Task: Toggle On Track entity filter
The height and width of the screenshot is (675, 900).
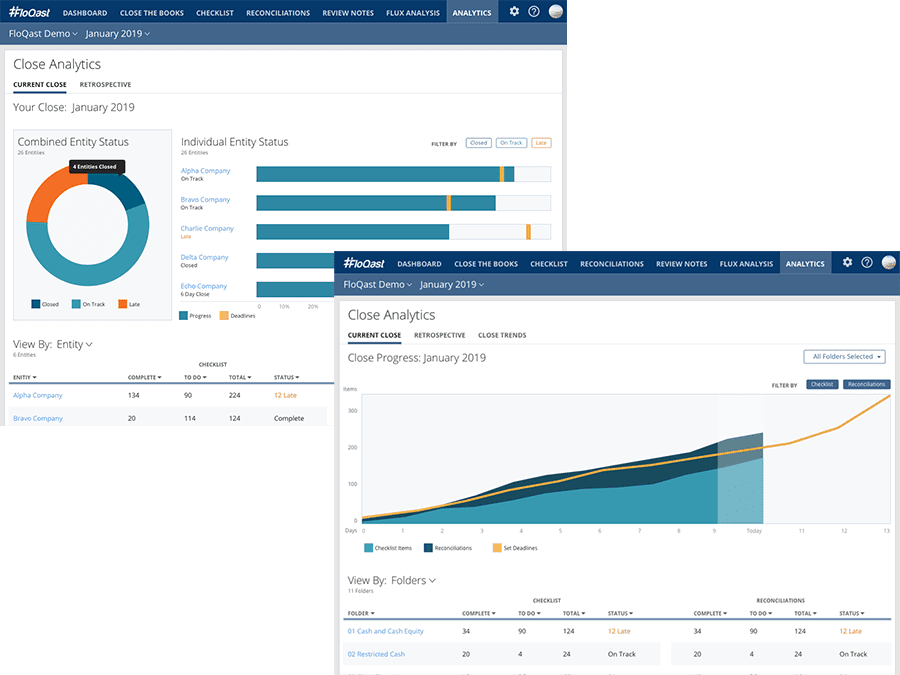Action: coord(511,143)
